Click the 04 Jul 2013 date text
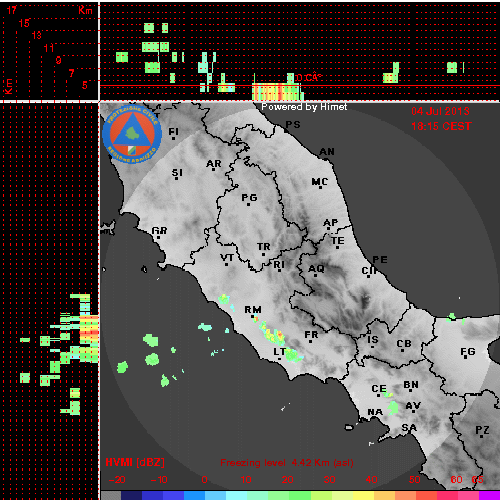The image size is (500, 500). [440, 111]
